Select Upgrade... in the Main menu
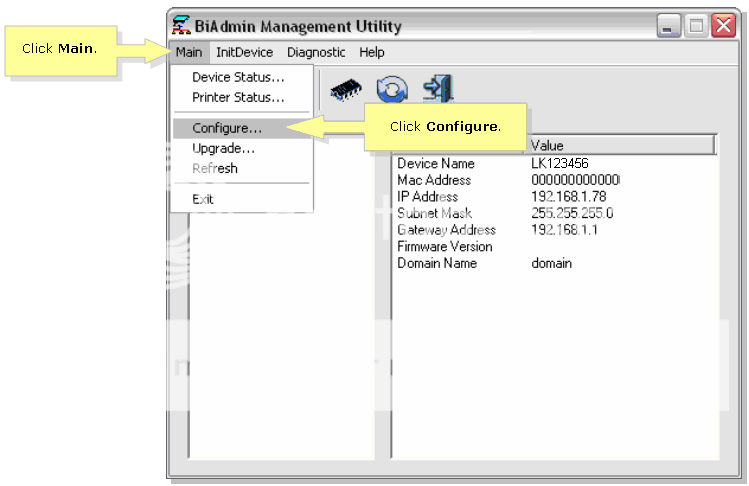Image resolution: width=749 pixels, height=486 pixels. tap(242, 149)
